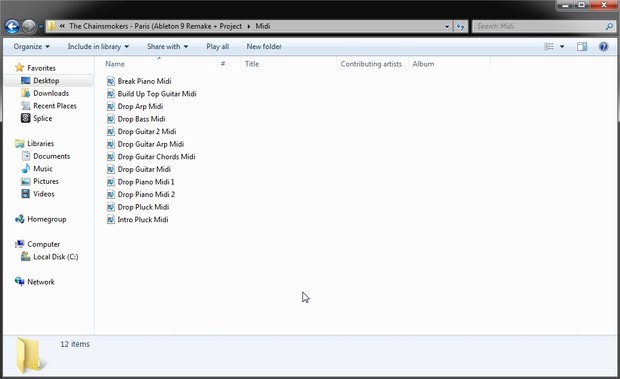The image size is (620, 379).
Task: Open the view options dropdown arrow
Action: (562, 47)
